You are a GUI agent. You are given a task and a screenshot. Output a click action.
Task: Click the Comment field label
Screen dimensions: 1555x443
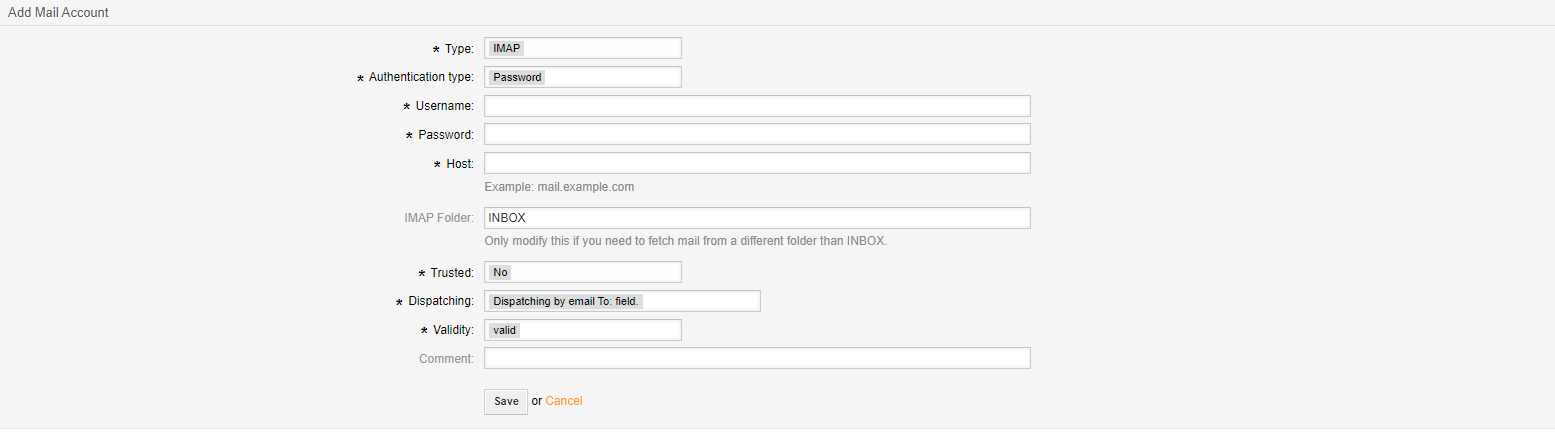[x=447, y=358]
